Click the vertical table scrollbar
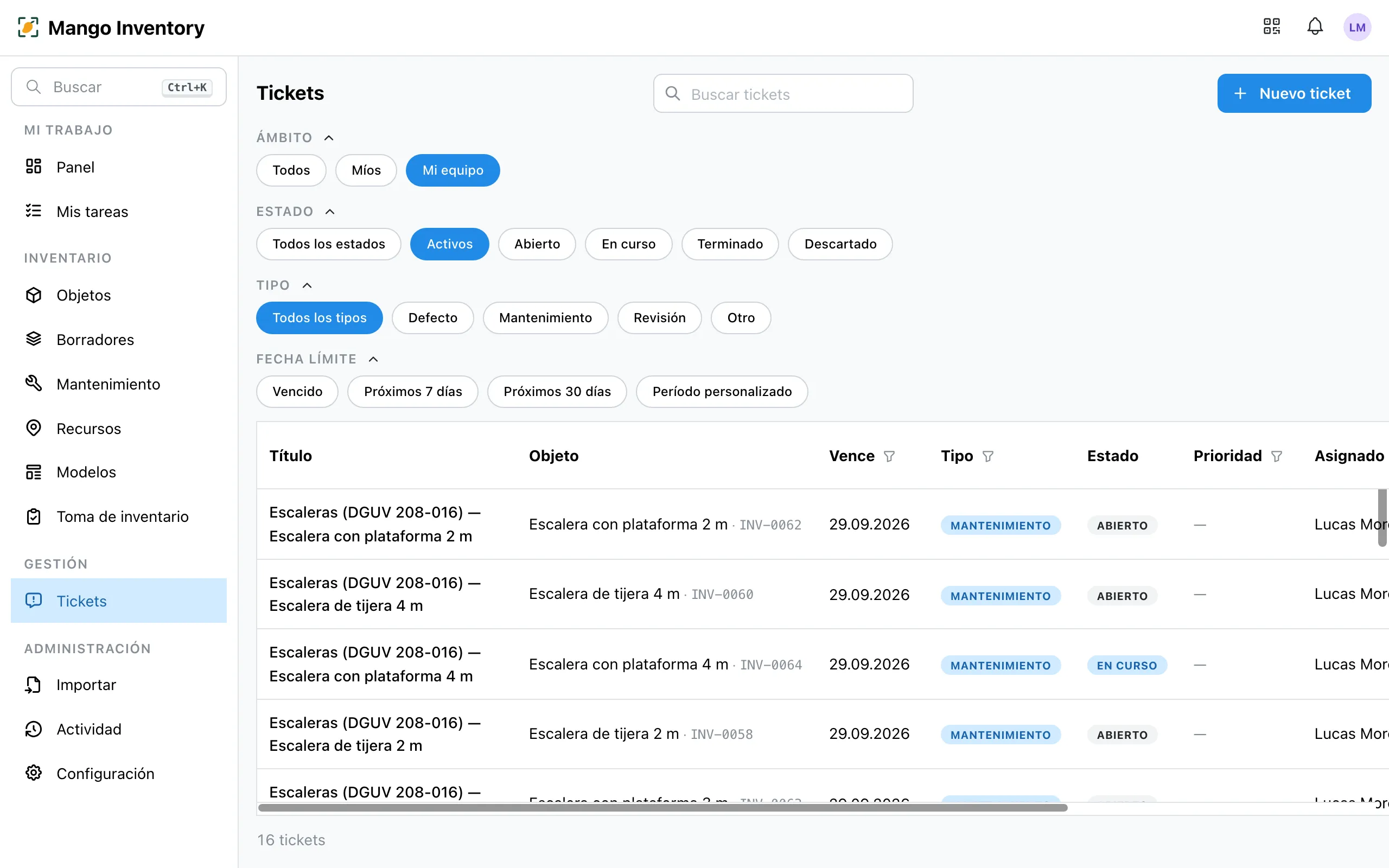Screen dimensions: 1389x868 tap(1382, 518)
